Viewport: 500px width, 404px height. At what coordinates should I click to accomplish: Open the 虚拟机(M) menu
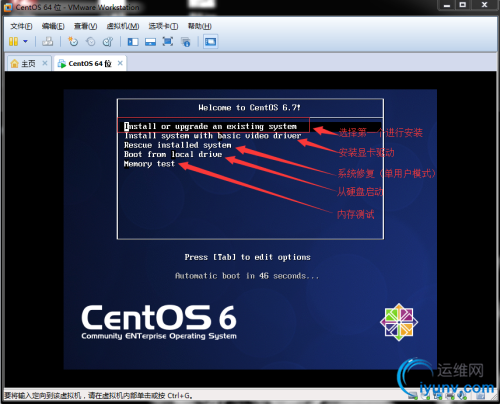[x=123, y=26]
